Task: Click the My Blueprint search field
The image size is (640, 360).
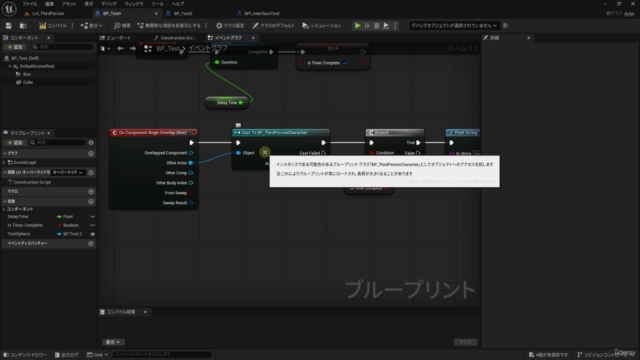Action: point(57,142)
